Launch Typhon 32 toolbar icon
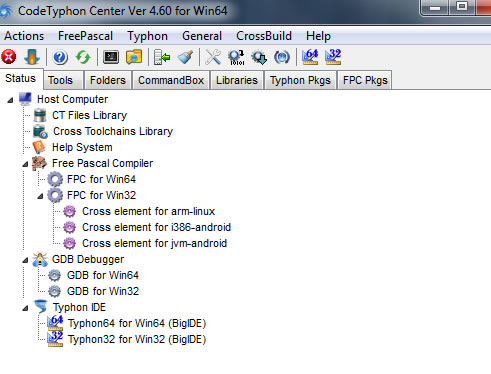Viewport: 491px width, 374px height. pyautogui.click(x=333, y=57)
